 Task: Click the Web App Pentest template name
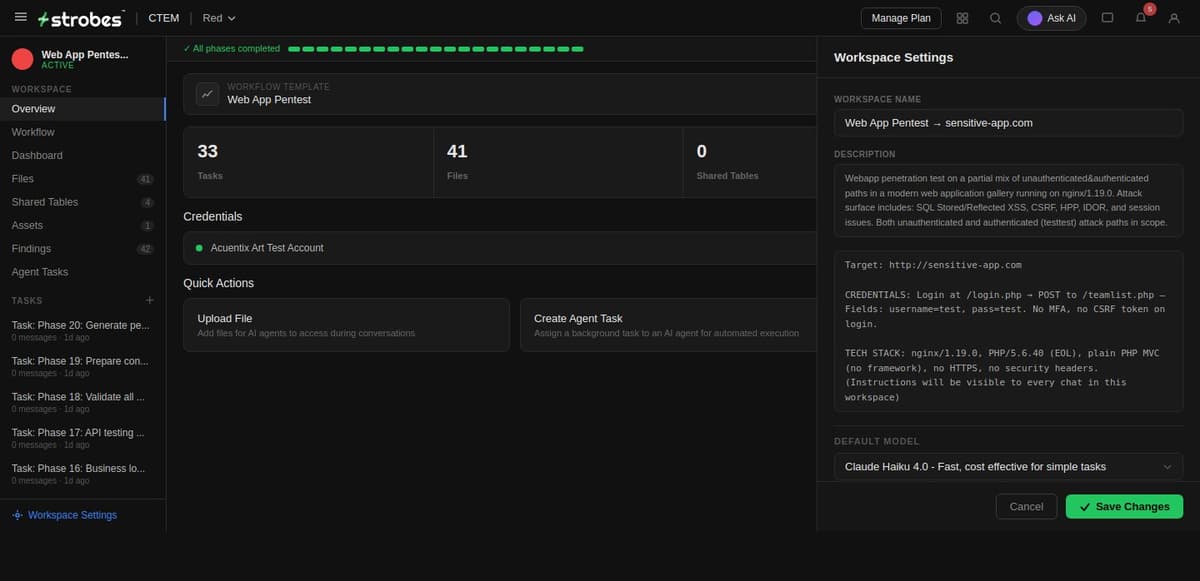pyautogui.click(x=269, y=100)
